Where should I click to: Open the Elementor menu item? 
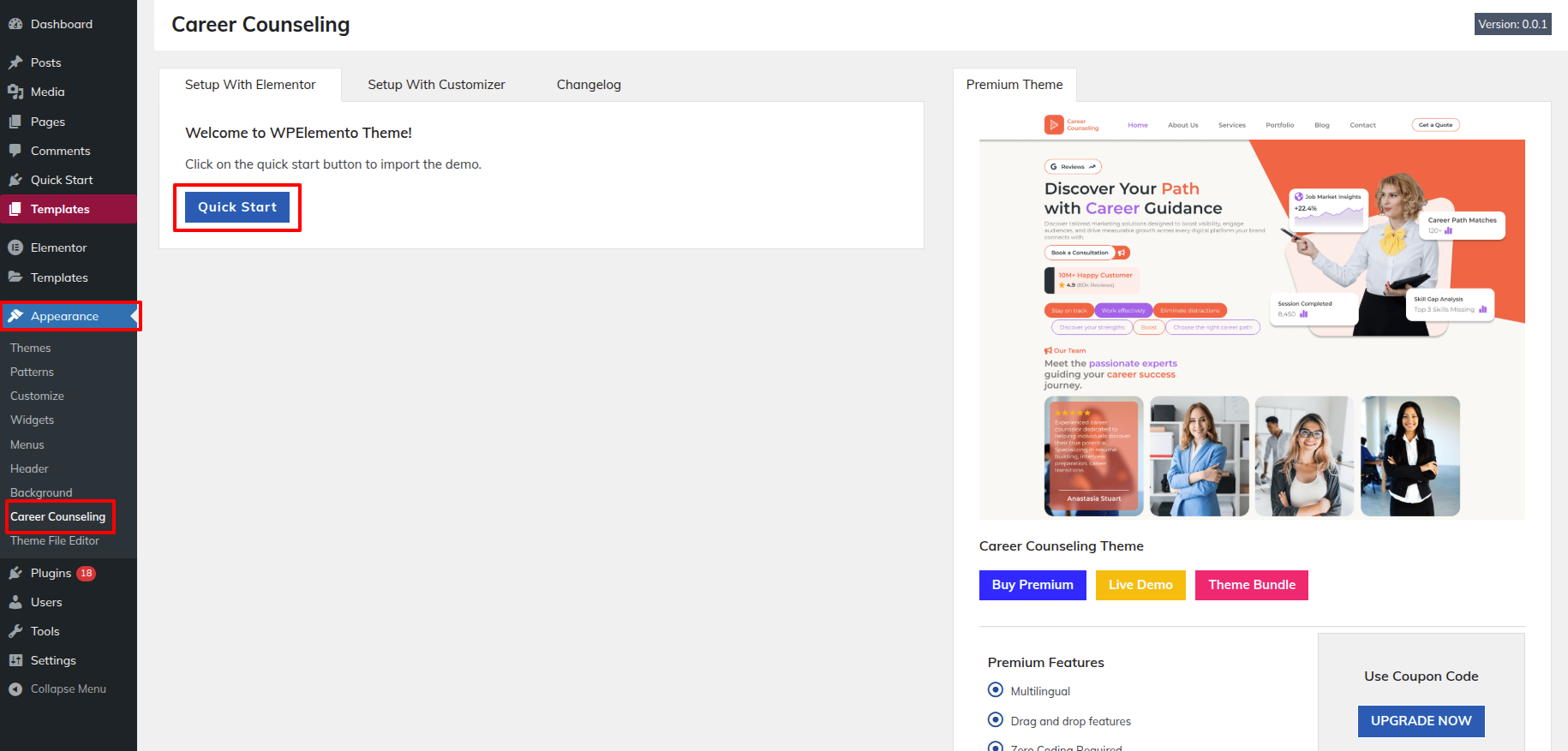click(69, 247)
